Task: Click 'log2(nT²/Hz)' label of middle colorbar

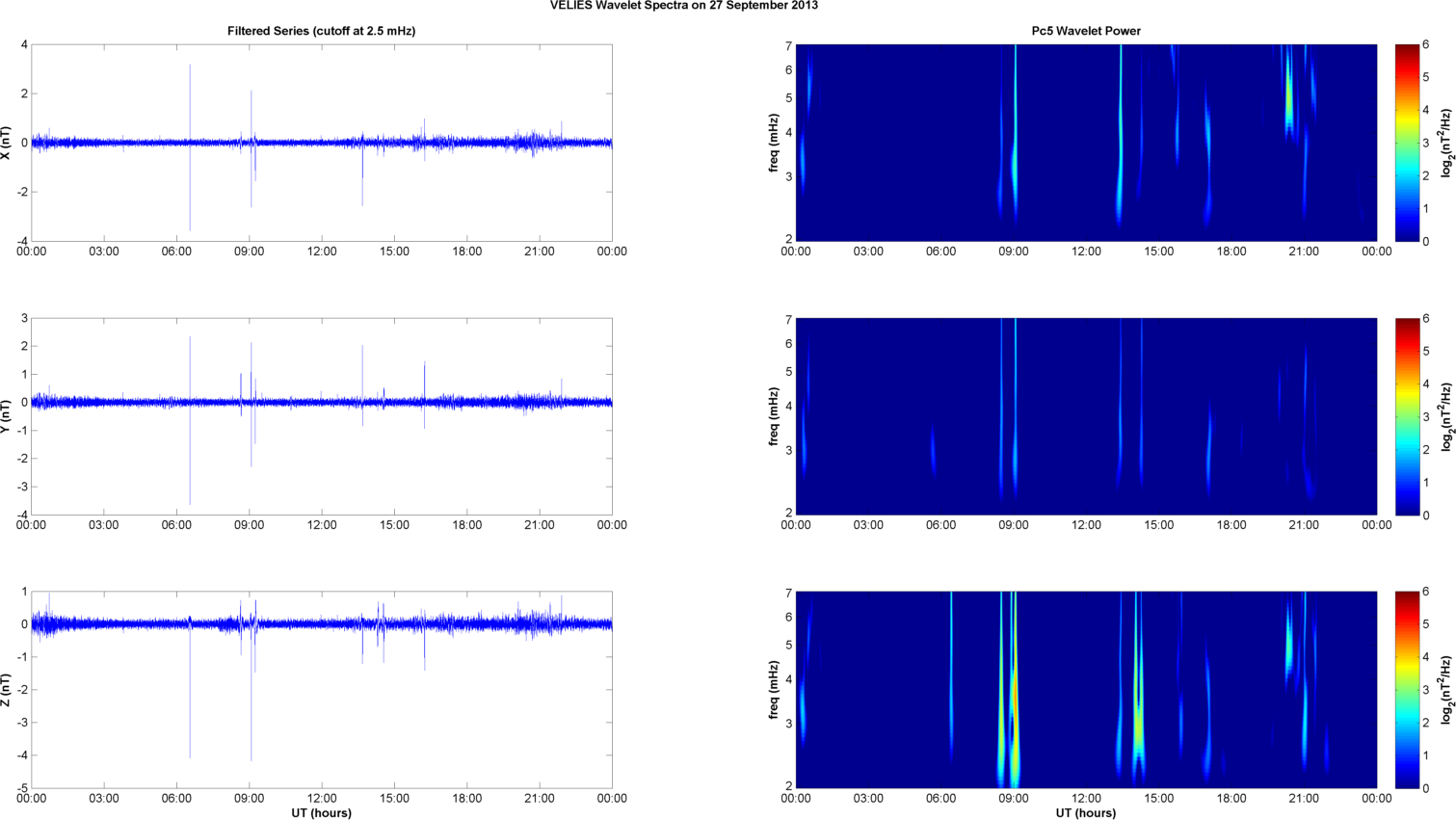Action: (1447, 416)
